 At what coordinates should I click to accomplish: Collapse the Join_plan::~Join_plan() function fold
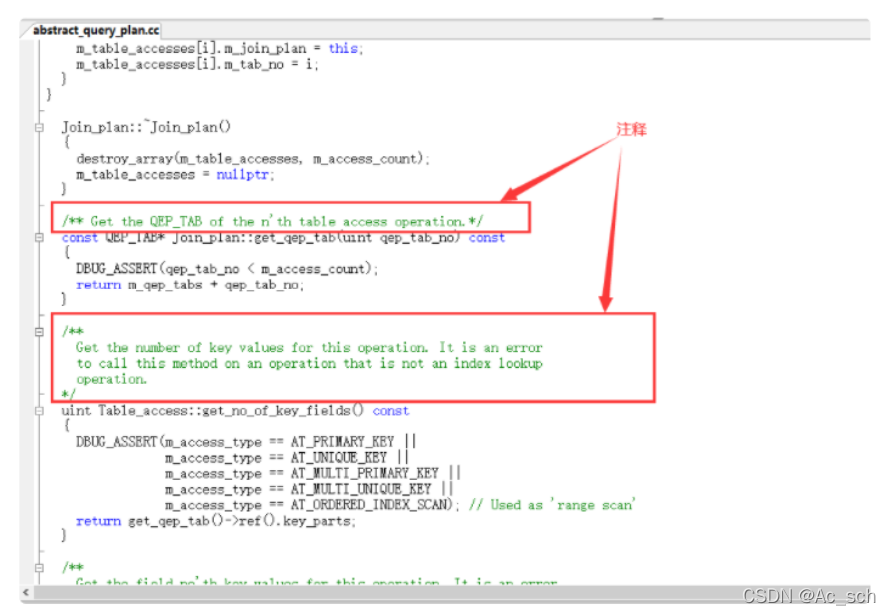pos(39,128)
